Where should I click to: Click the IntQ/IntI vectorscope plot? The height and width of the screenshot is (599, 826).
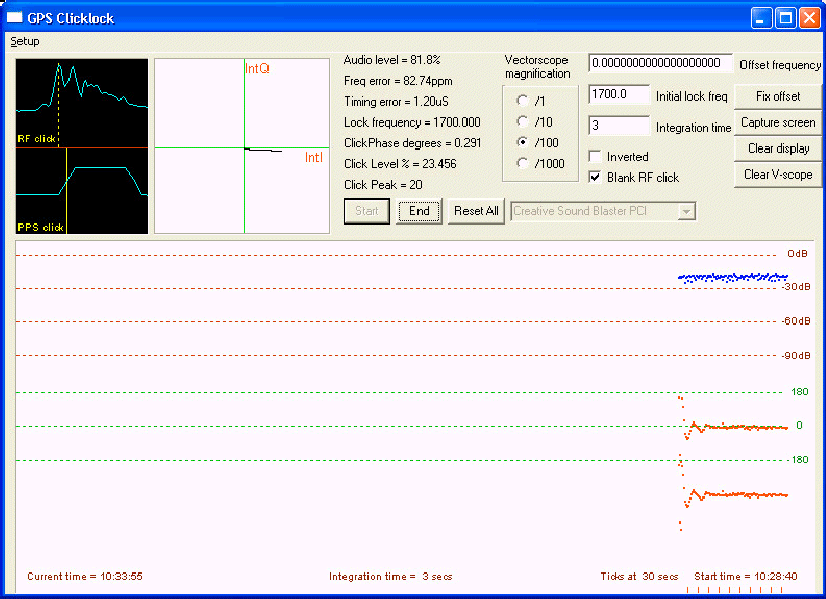(x=242, y=146)
